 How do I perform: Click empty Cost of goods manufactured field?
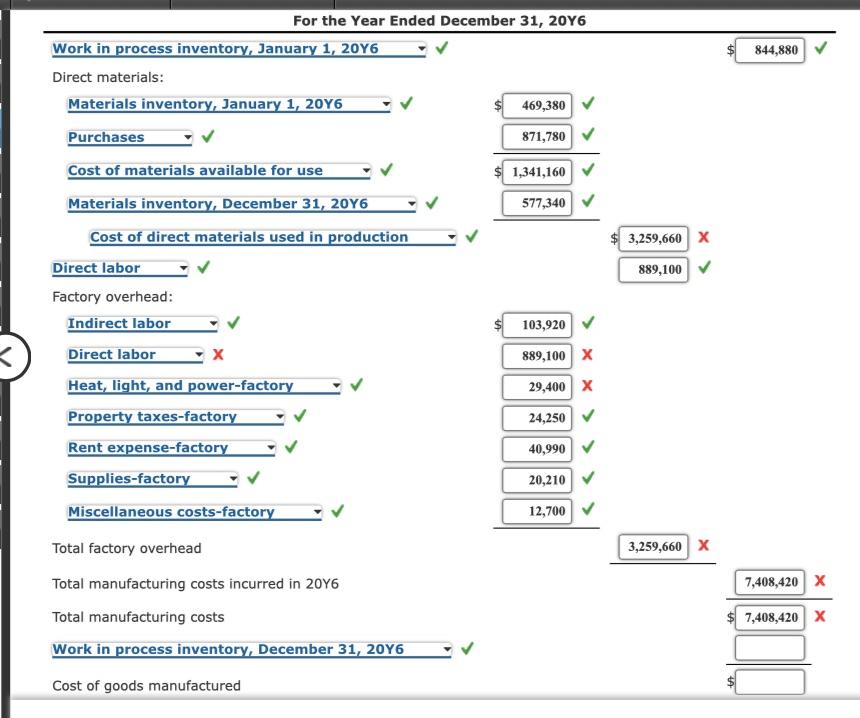click(x=770, y=682)
